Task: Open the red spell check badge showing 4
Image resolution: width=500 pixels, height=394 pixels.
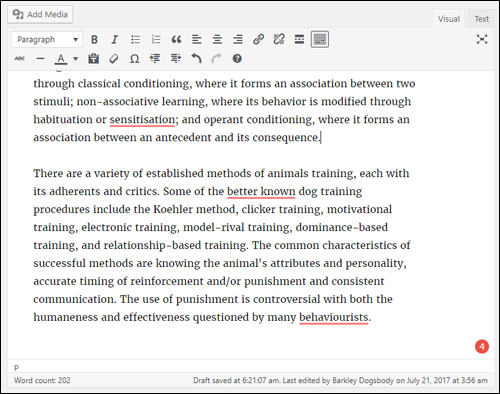Action: point(482,347)
